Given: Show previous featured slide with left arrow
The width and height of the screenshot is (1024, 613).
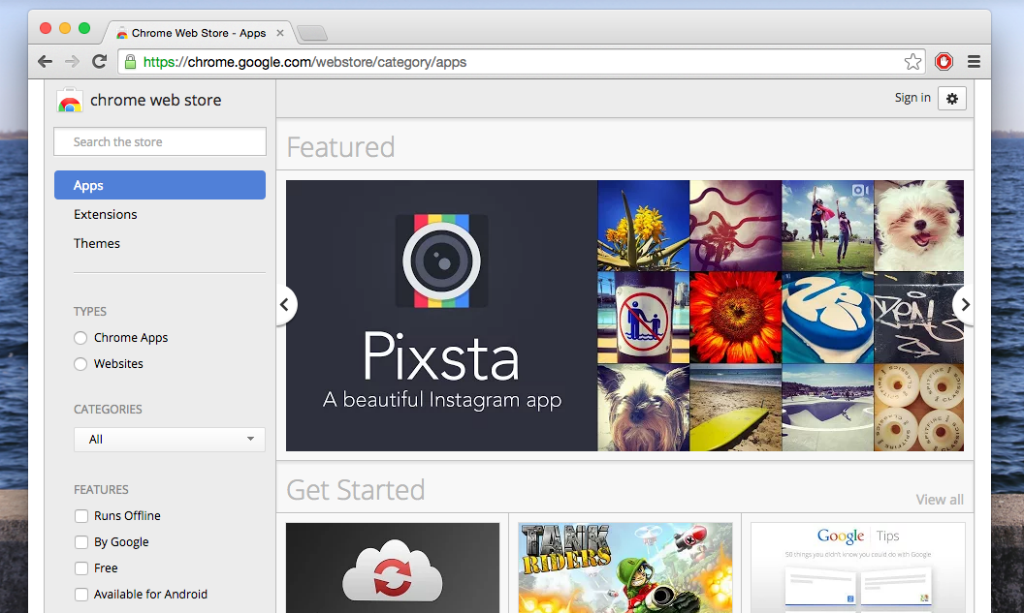Looking at the screenshot, I should point(285,305).
